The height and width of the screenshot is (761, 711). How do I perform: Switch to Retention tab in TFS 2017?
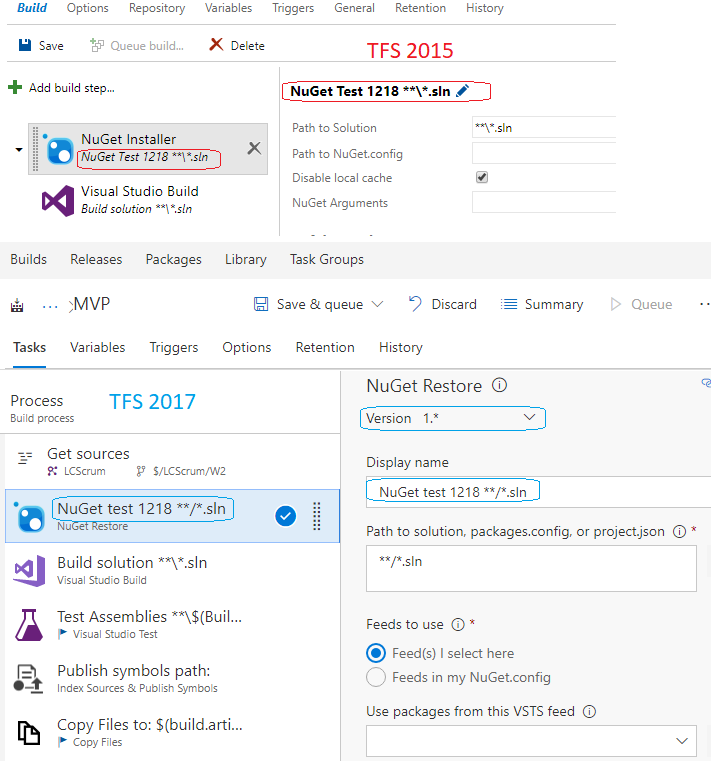click(x=325, y=347)
